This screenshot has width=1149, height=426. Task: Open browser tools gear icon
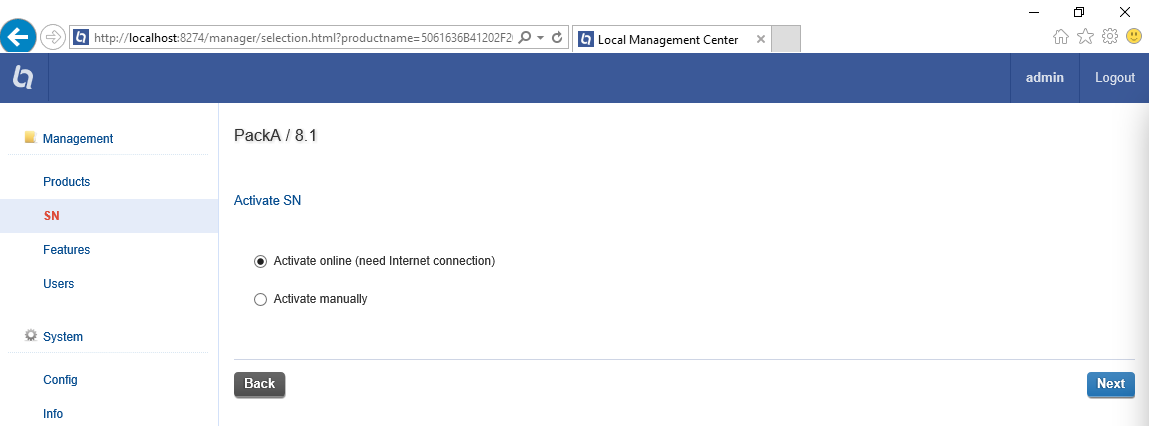pos(1109,37)
